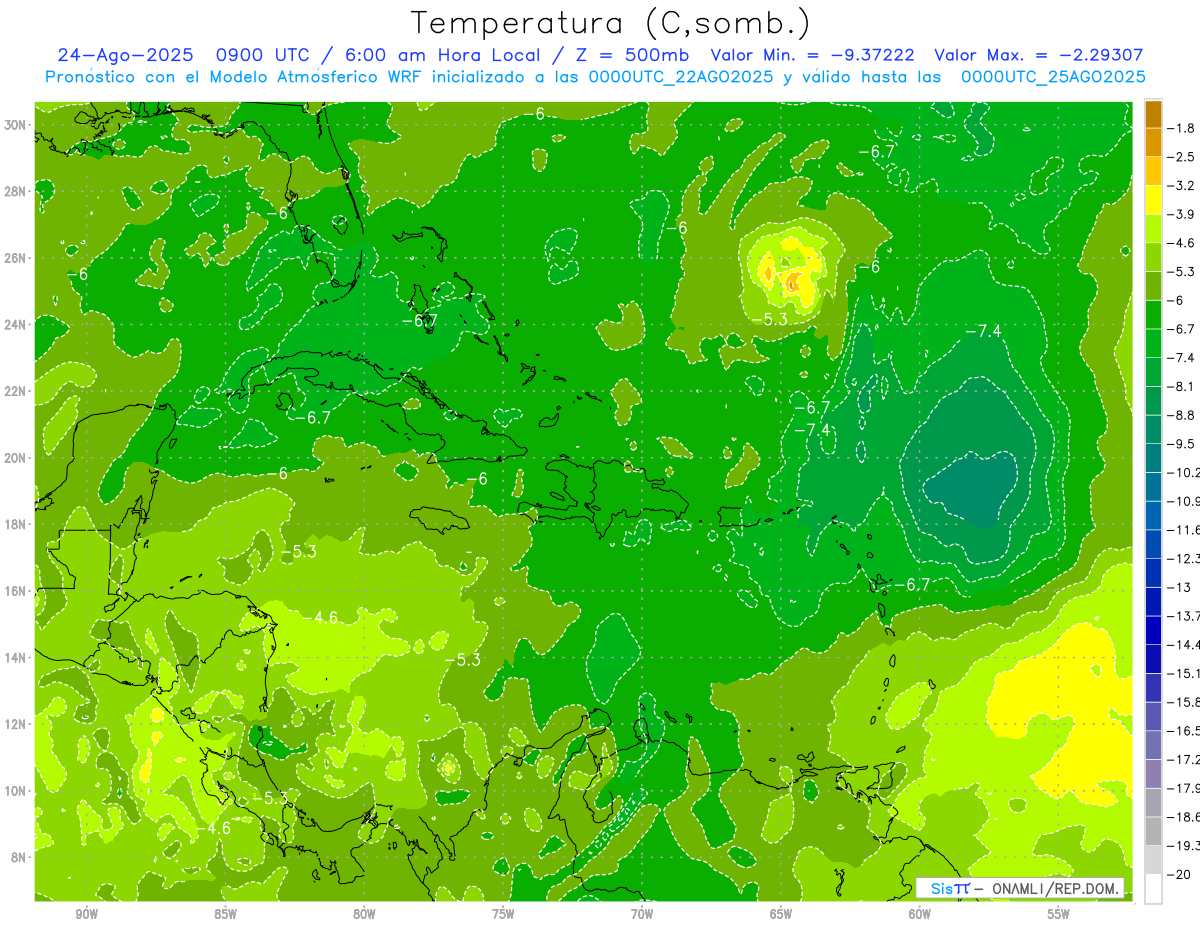Click the 22N latitude axis label

coord(16,391)
